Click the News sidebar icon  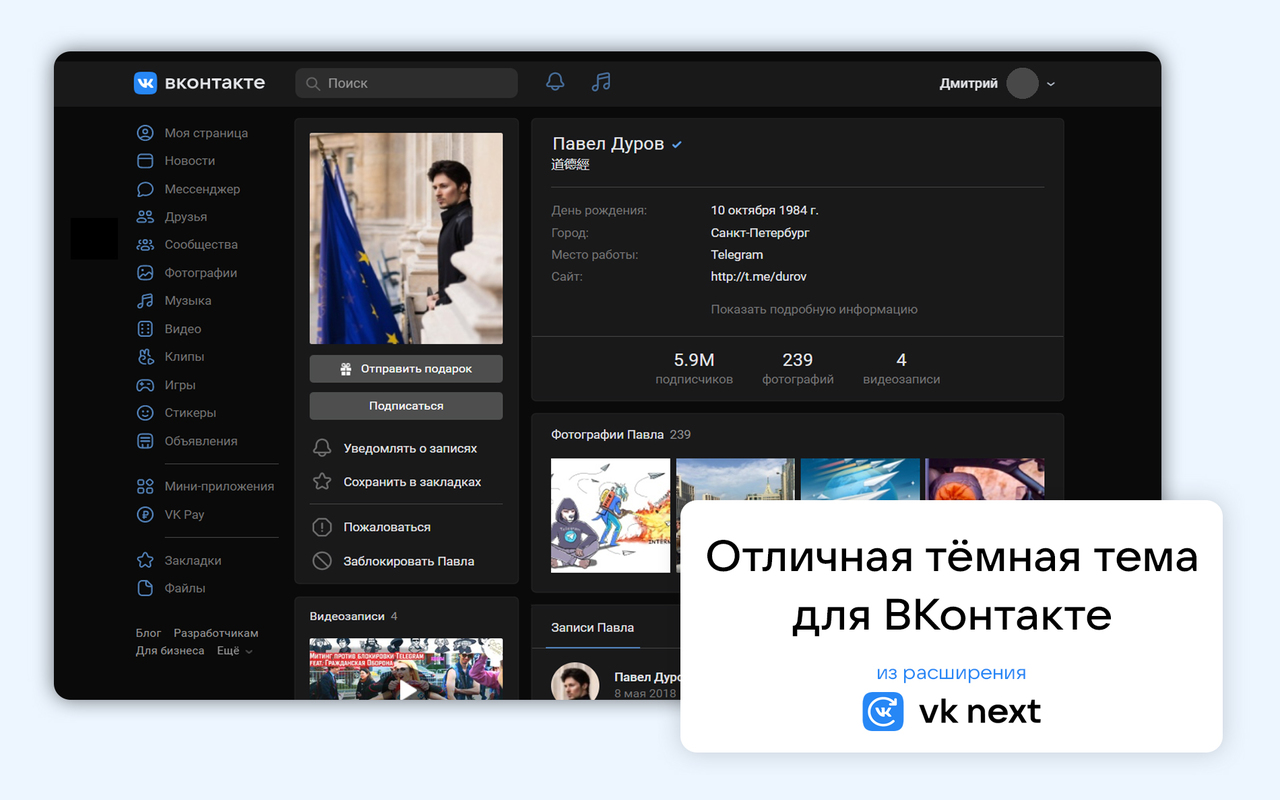click(x=145, y=161)
